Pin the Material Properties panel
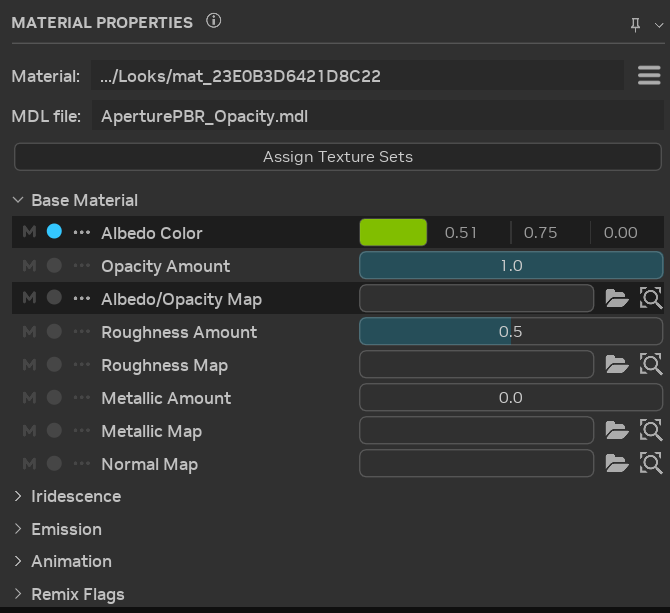This screenshot has height=613, width=670. click(x=635, y=24)
